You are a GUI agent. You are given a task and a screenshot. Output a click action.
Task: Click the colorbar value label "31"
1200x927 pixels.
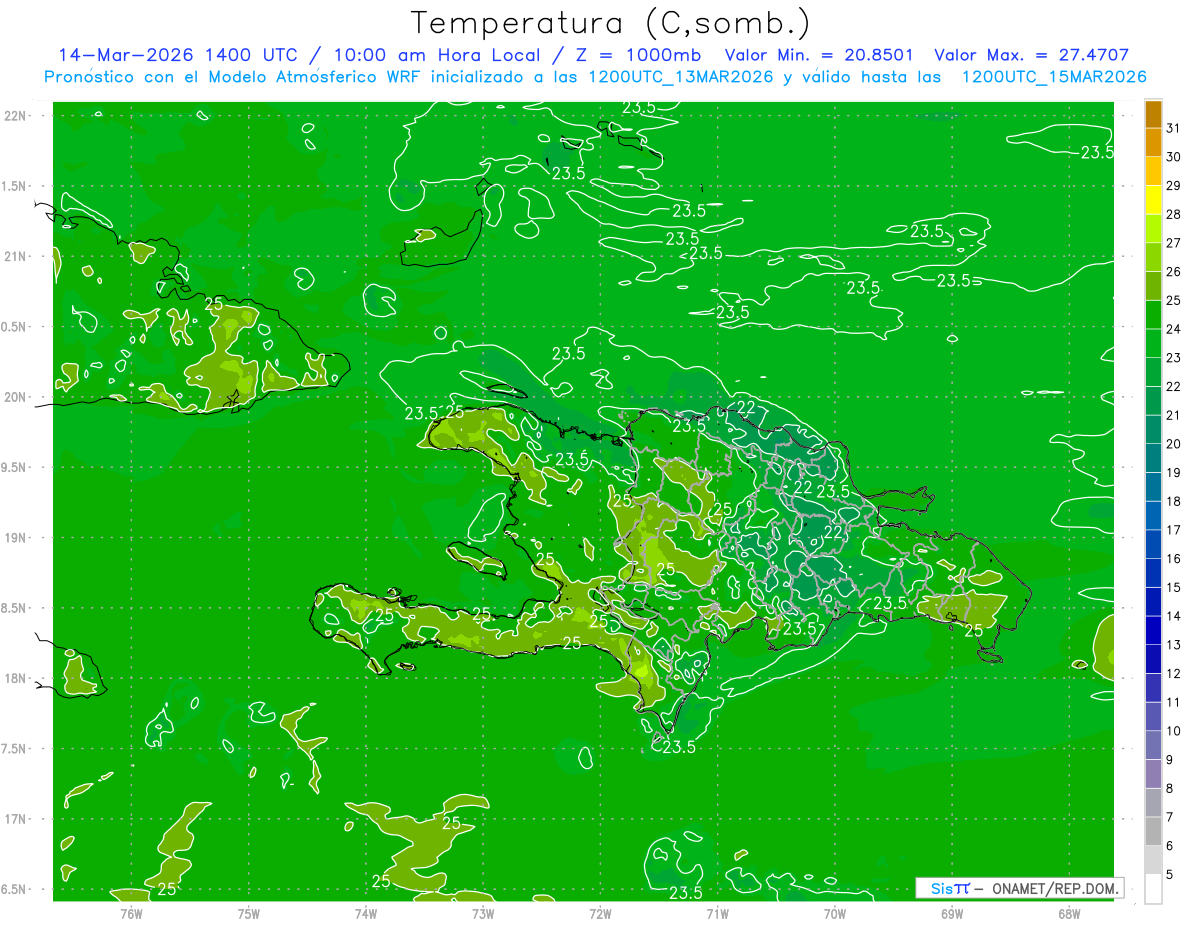point(1174,128)
